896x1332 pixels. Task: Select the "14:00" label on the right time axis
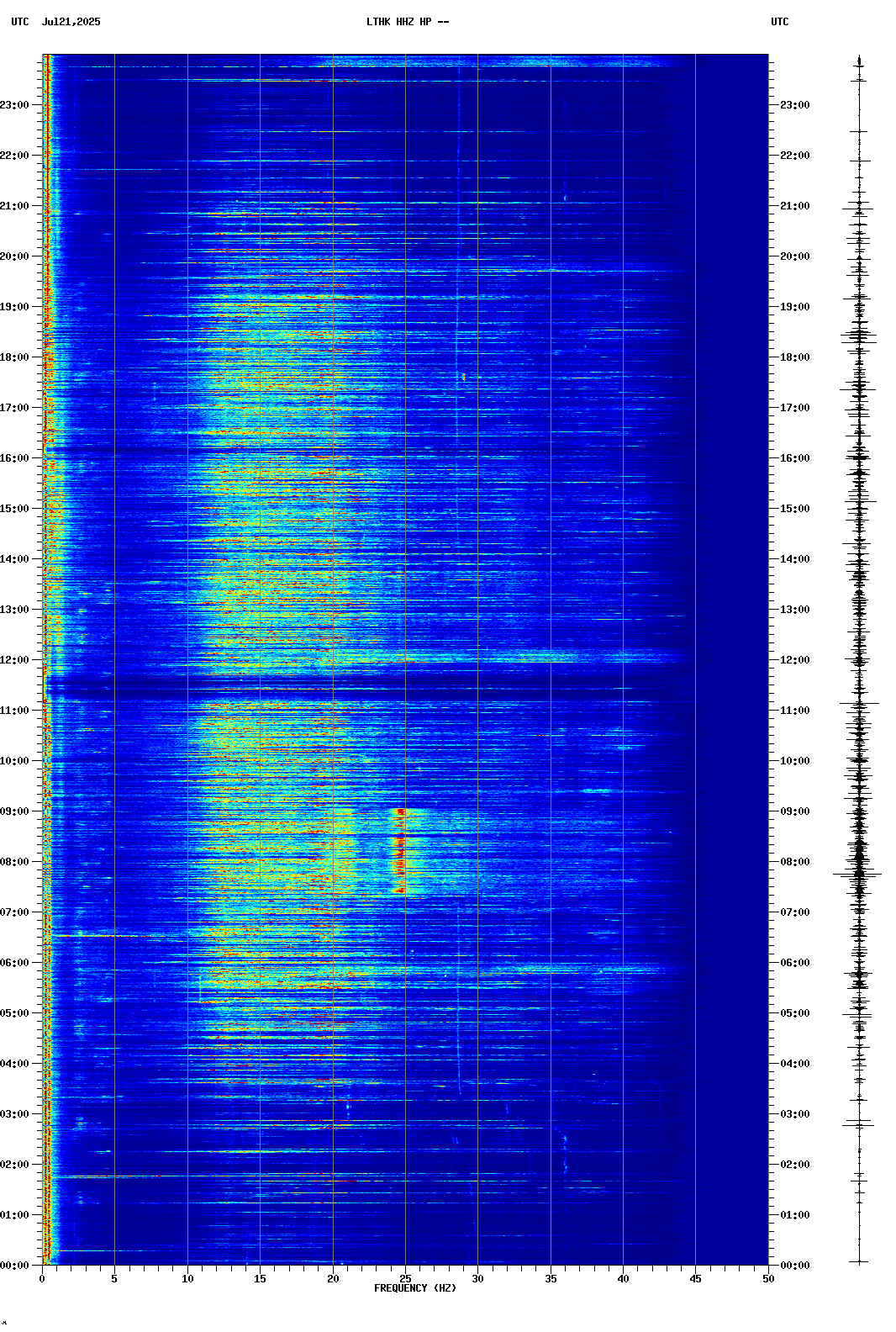795,559
